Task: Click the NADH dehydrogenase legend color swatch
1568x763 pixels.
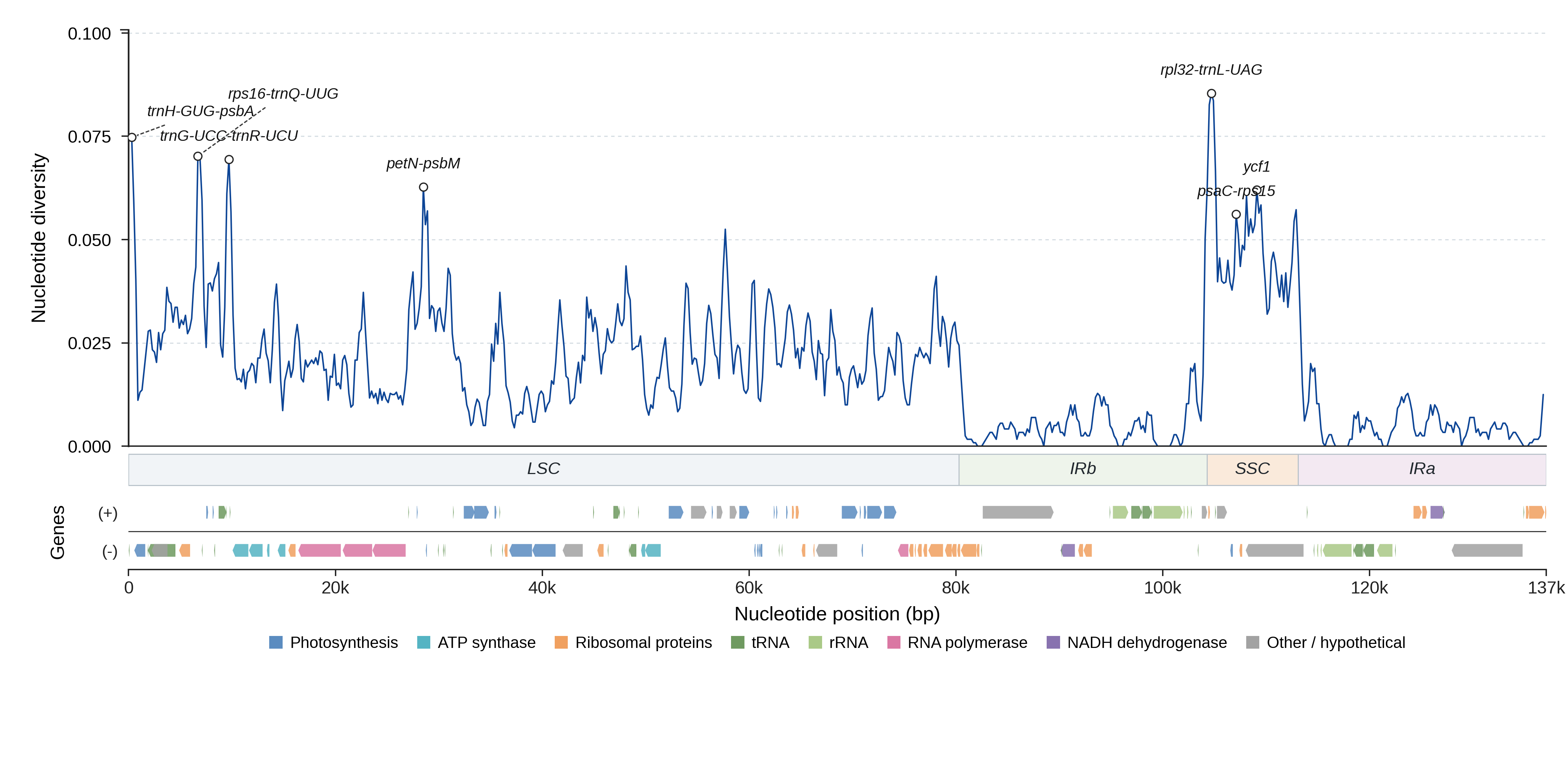Action: click(1053, 642)
